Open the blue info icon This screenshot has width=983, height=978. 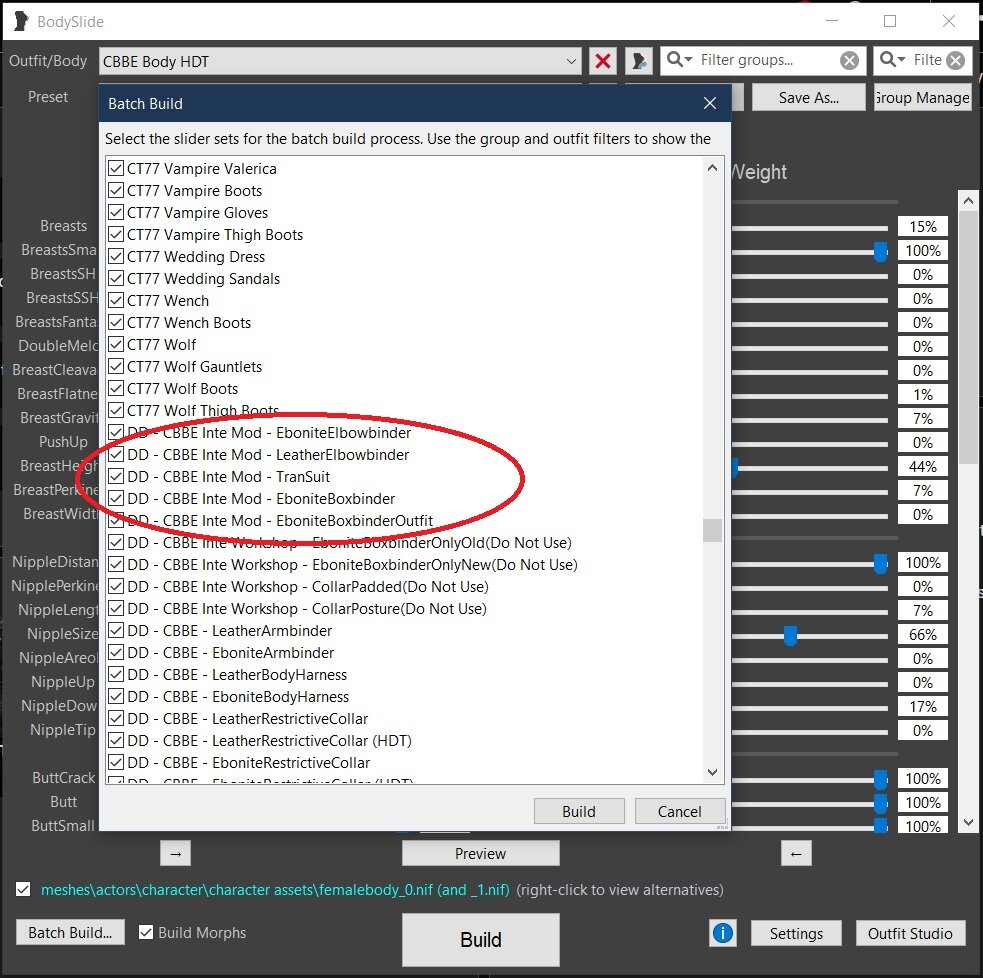[723, 933]
